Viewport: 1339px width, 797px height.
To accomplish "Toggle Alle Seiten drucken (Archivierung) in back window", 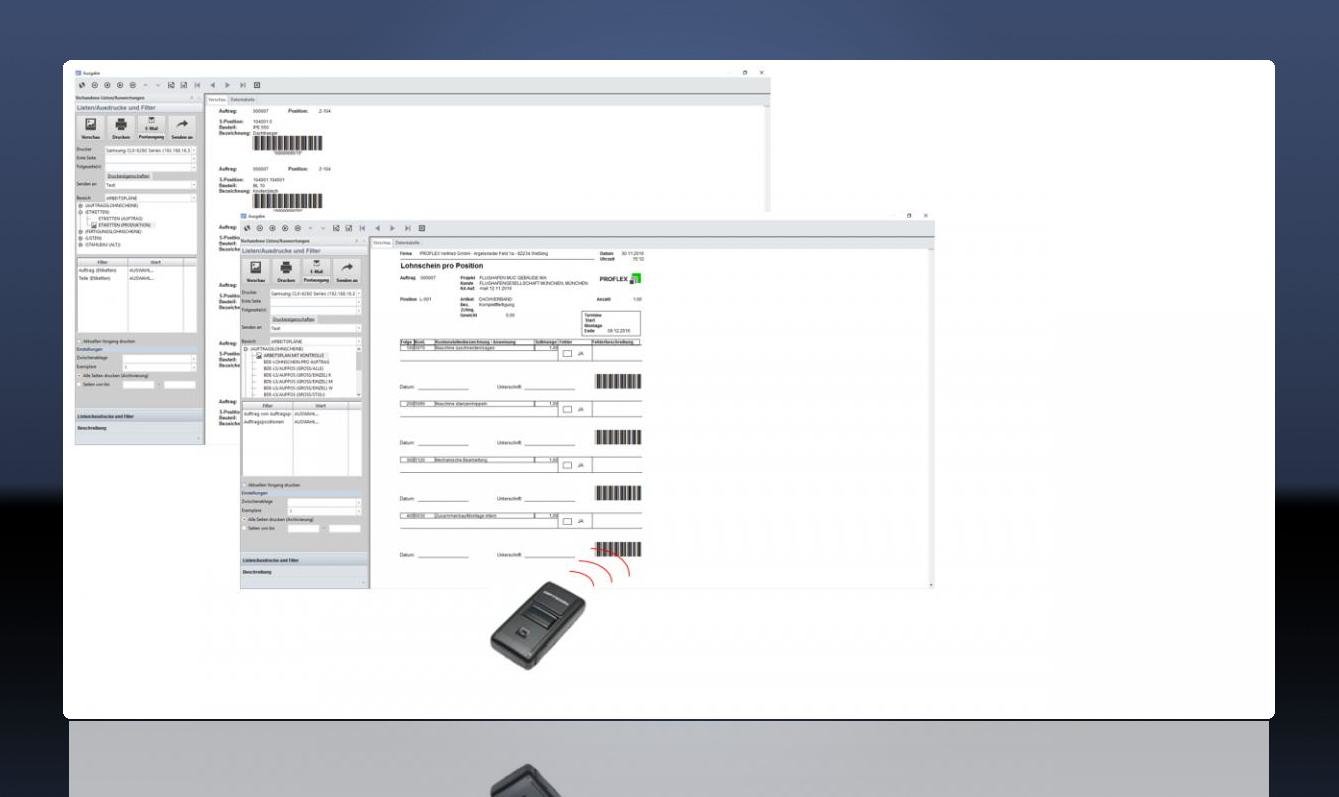I will pyautogui.click(x=79, y=375).
